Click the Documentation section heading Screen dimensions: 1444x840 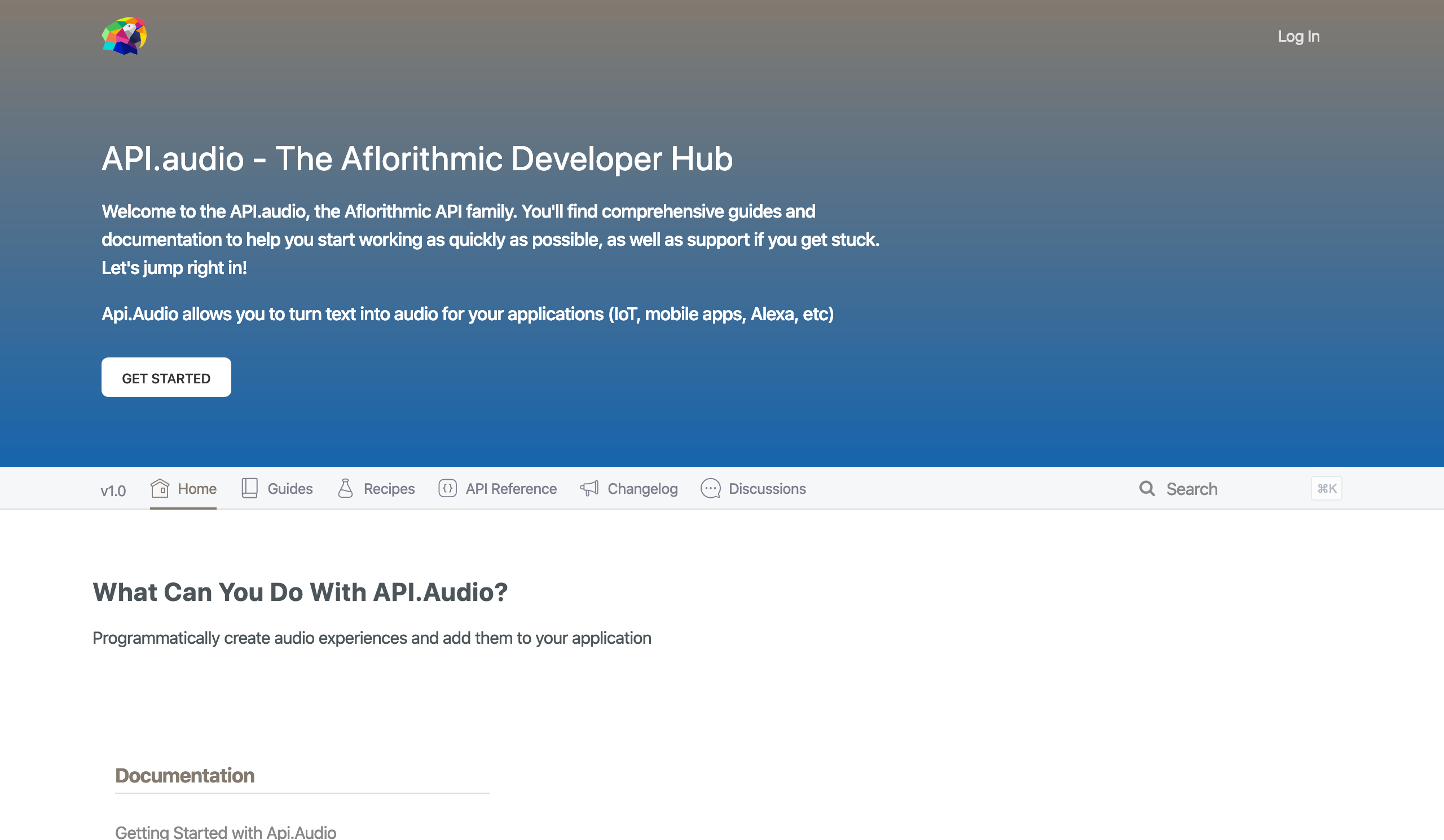[x=184, y=775]
